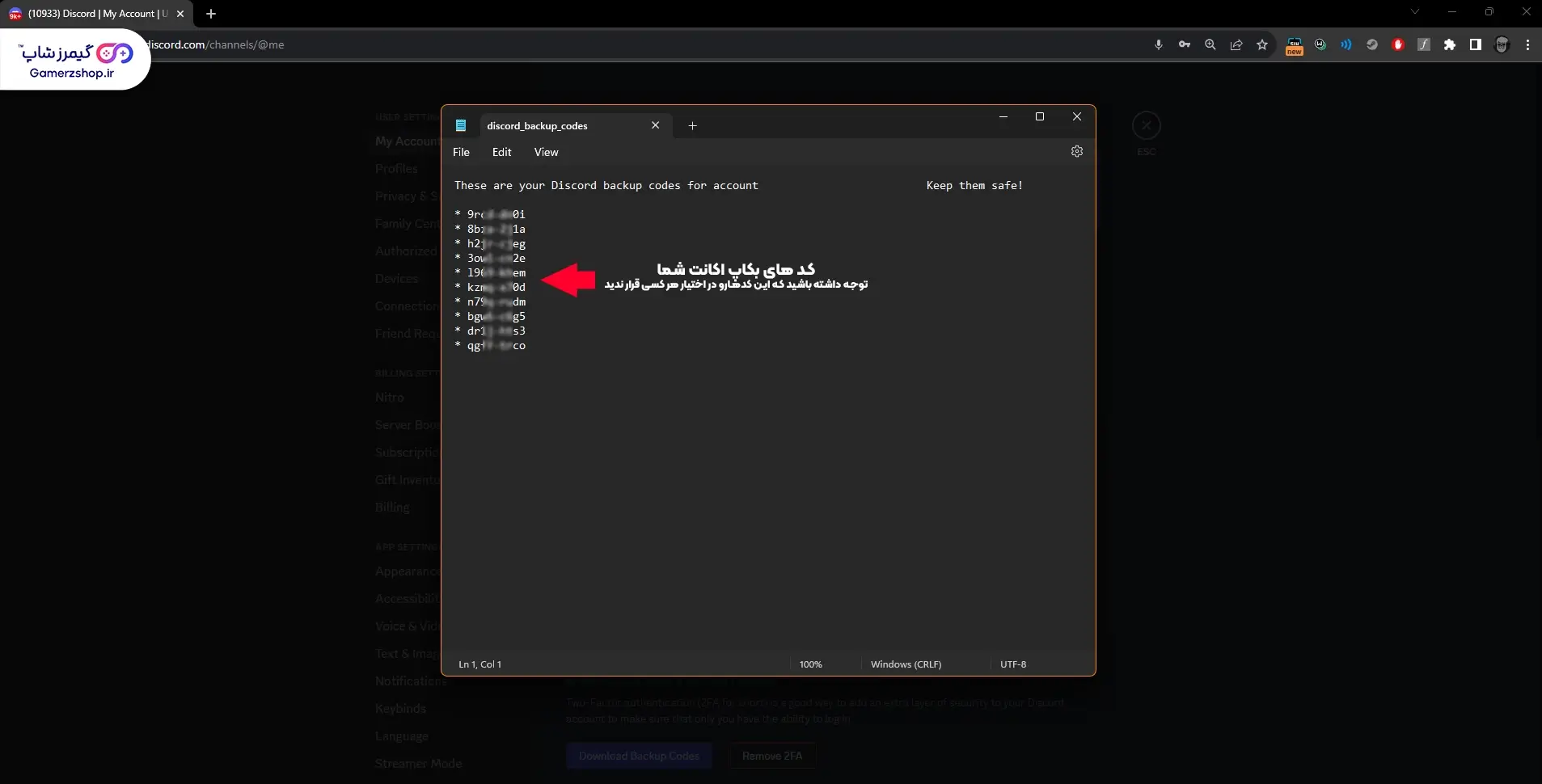Open the Steam extension icon
This screenshot has height=784, width=1542.
click(1371, 44)
